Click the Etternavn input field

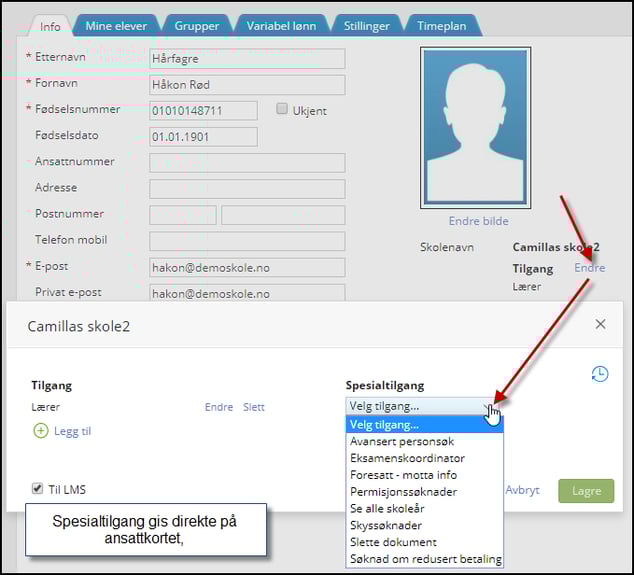point(247,59)
